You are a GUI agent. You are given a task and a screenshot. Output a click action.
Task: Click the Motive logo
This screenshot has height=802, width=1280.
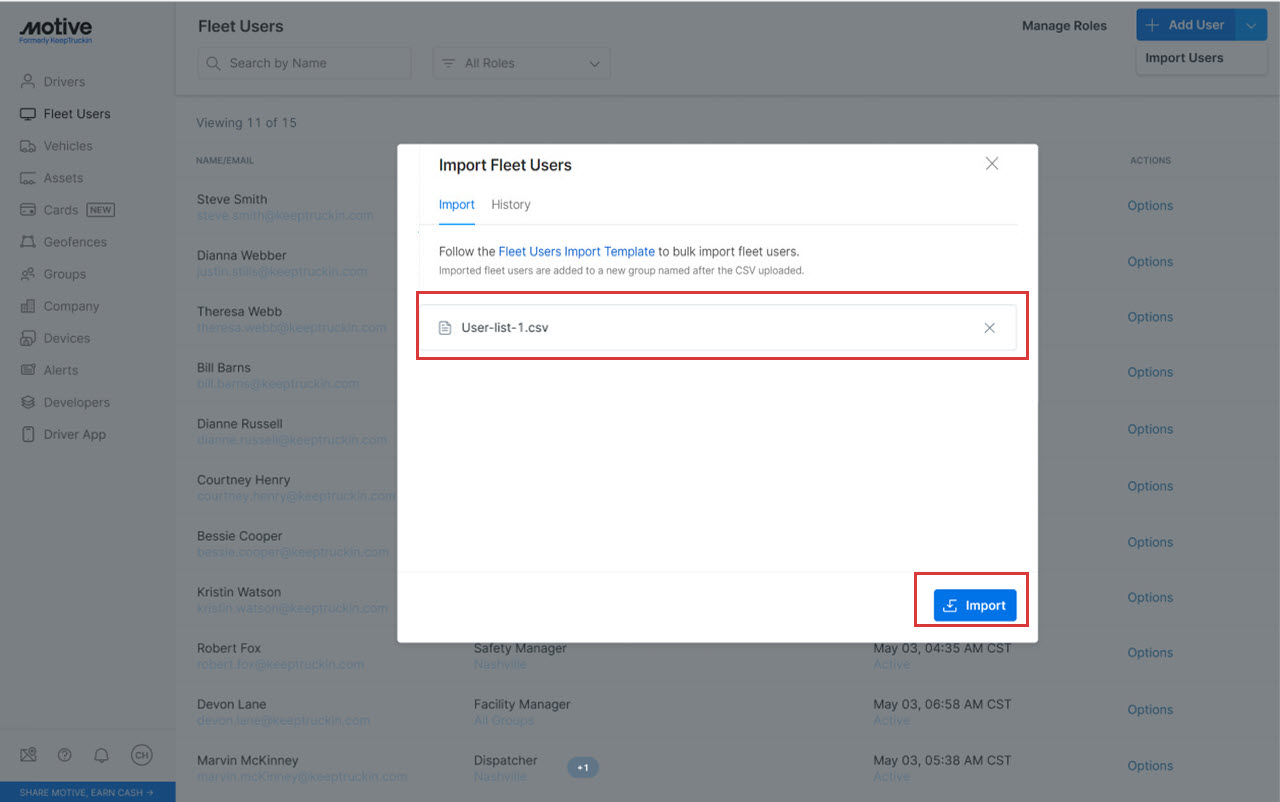pos(55,31)
